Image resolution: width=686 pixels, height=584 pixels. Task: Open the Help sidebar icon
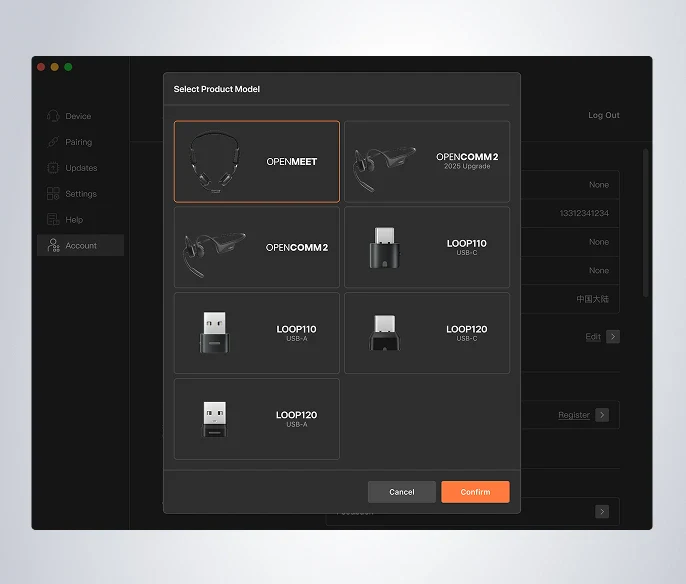tap(53, 219)
